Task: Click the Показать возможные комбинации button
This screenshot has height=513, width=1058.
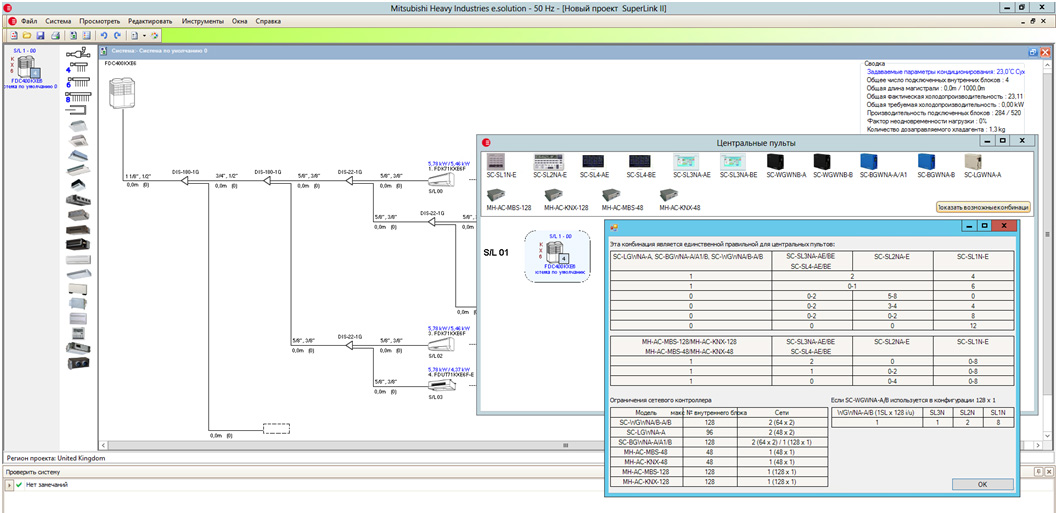Action: click(x=982, y=207)
